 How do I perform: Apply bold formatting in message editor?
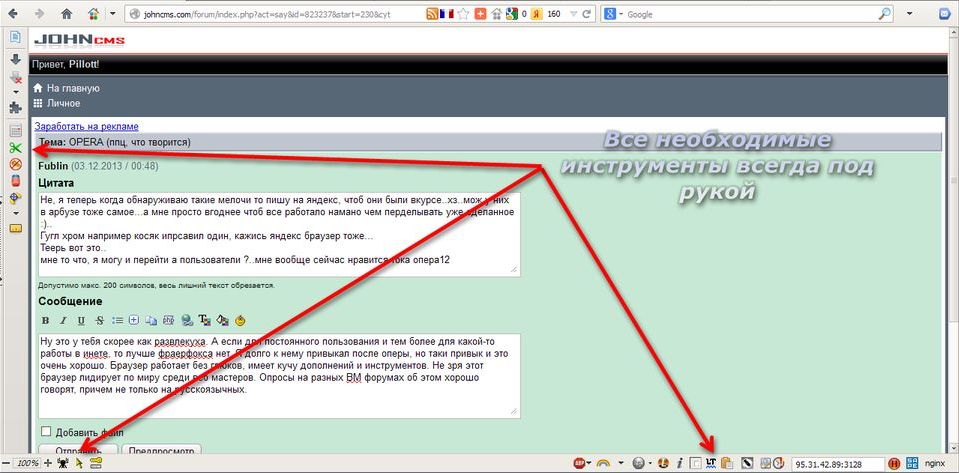pos(45,320)
